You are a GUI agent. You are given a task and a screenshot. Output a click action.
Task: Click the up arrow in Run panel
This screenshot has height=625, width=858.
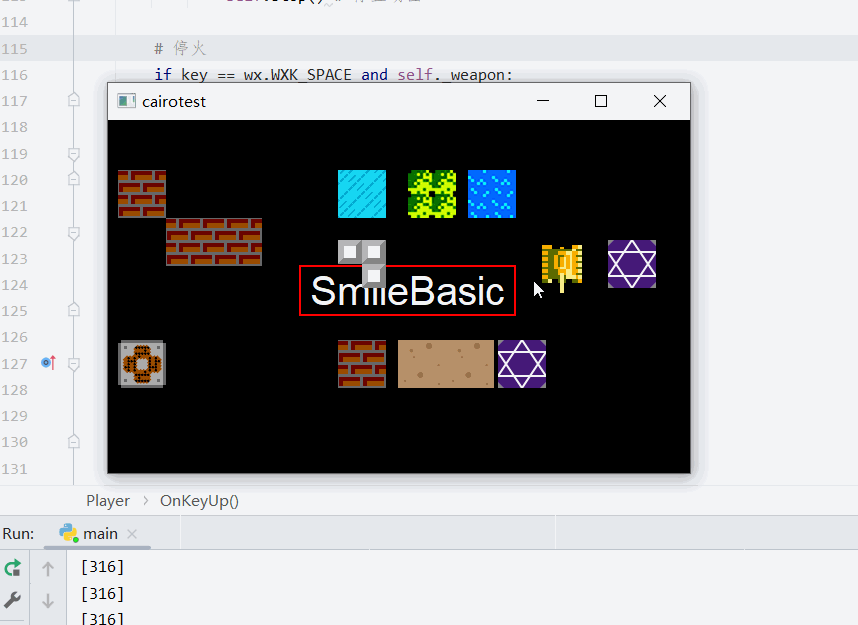tap(48, 569)
